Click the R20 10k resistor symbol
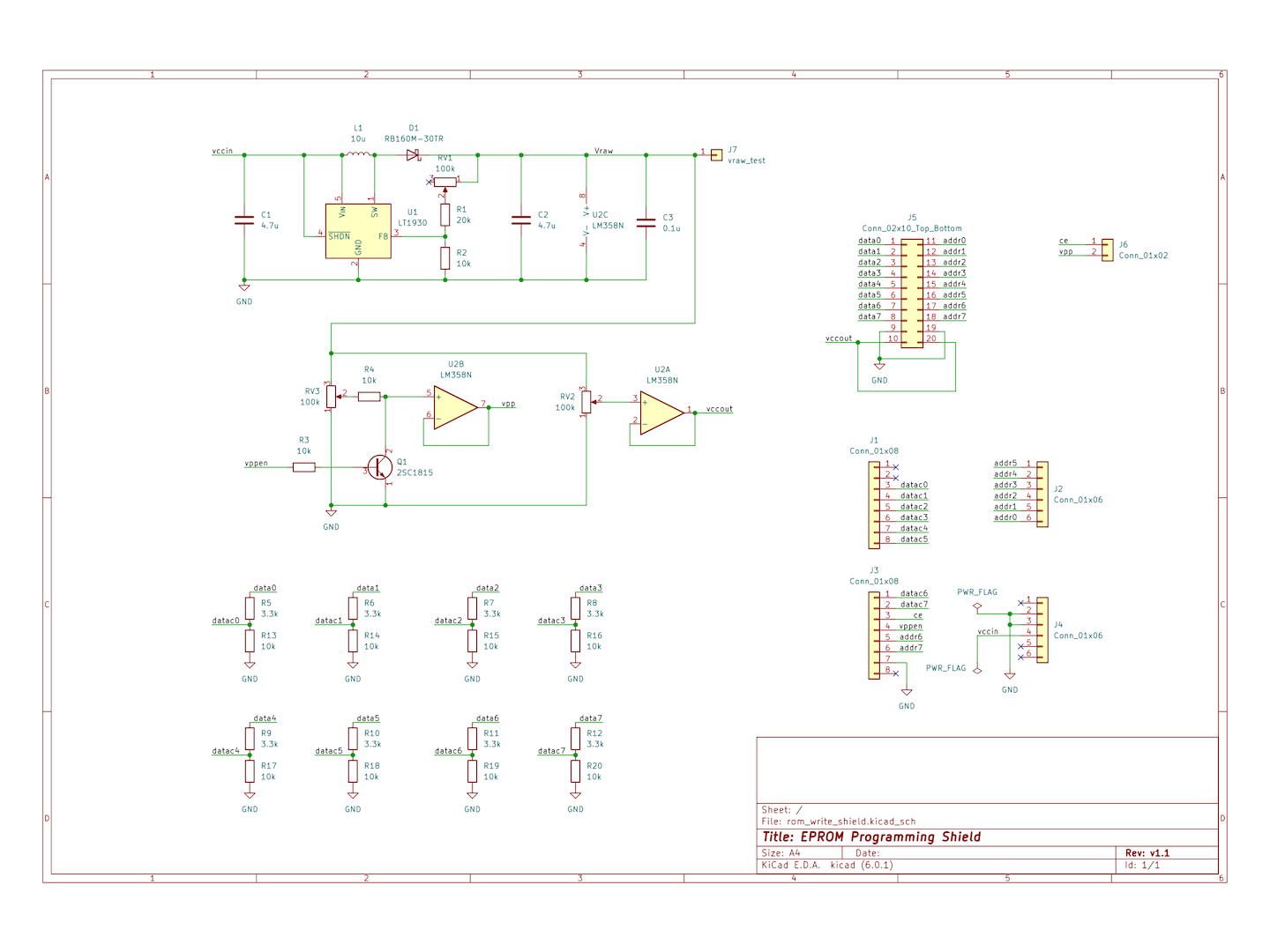This screenshot has height=952, width=1270. (576, 771)
